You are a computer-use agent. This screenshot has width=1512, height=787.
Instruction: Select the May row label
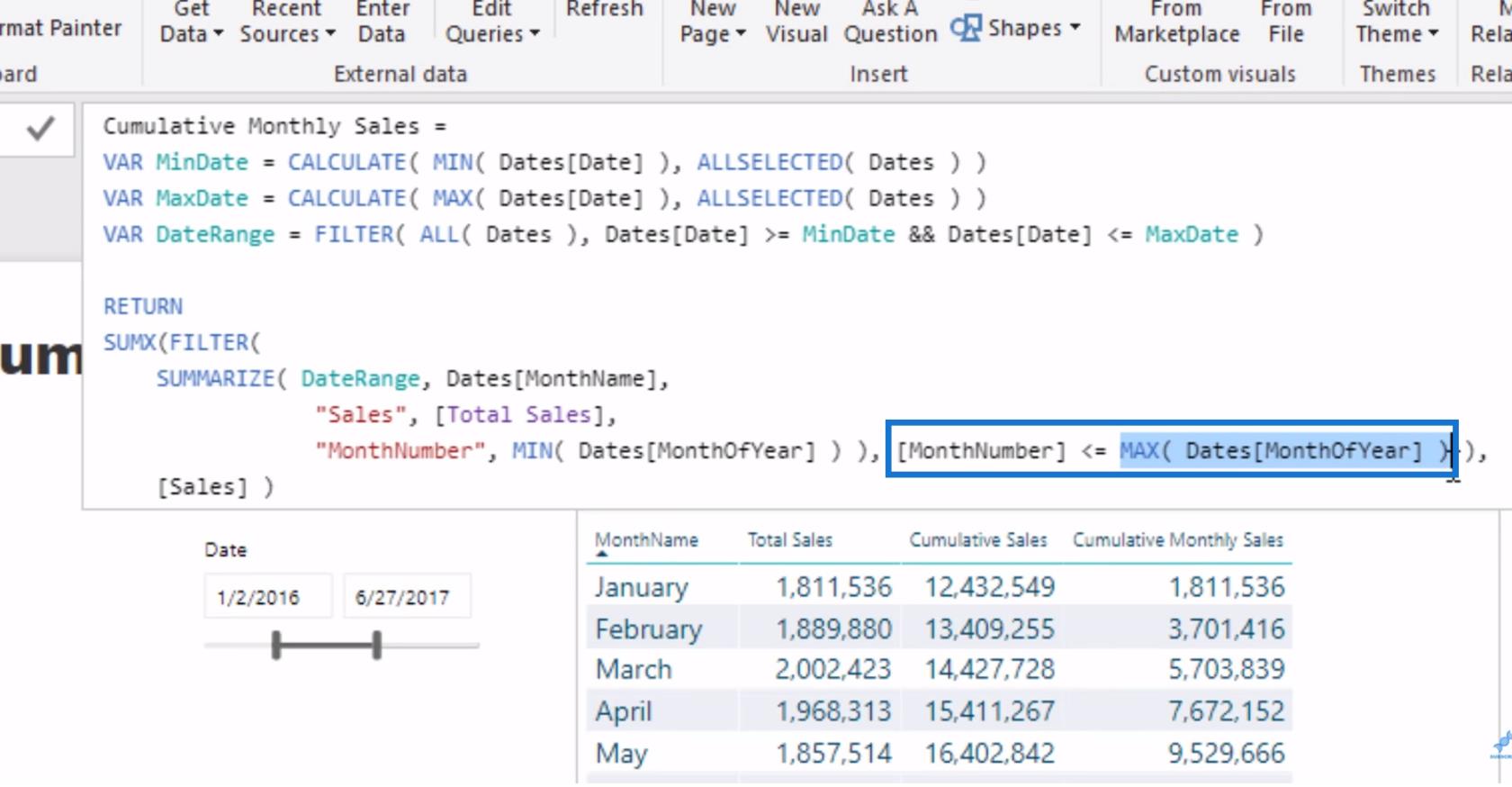tap(621, 754)
